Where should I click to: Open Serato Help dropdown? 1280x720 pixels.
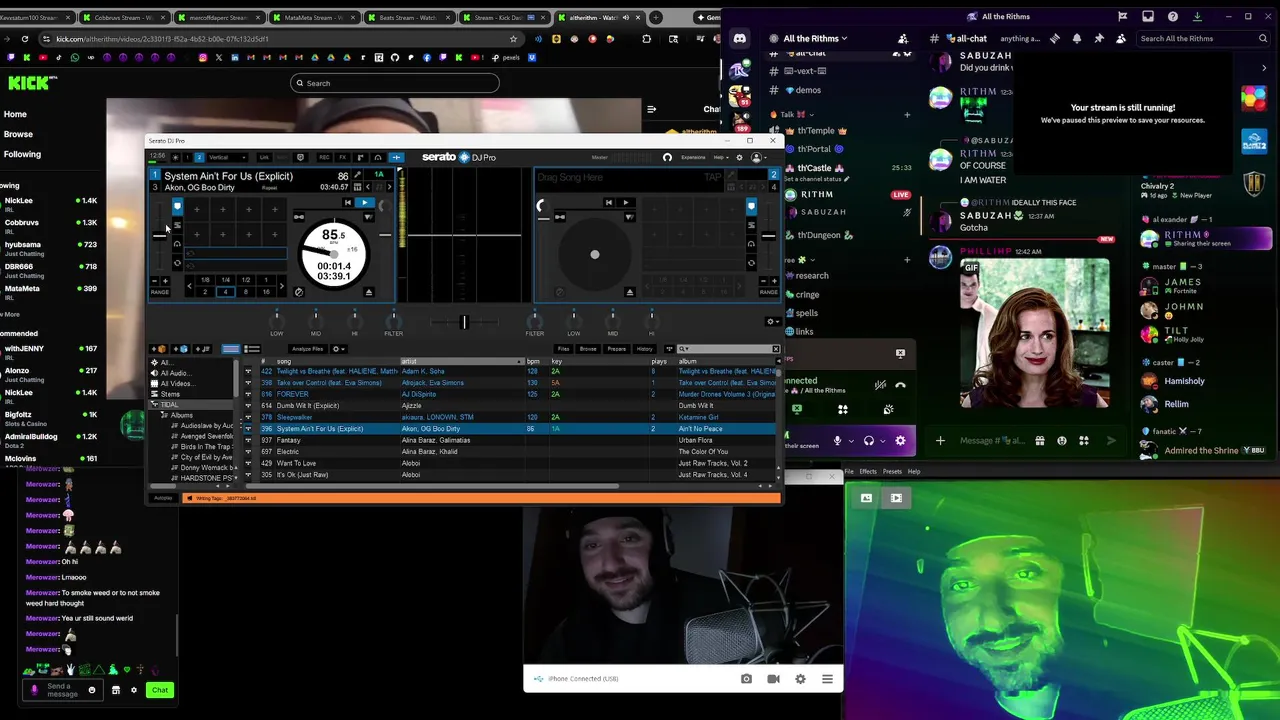(721, 157)
